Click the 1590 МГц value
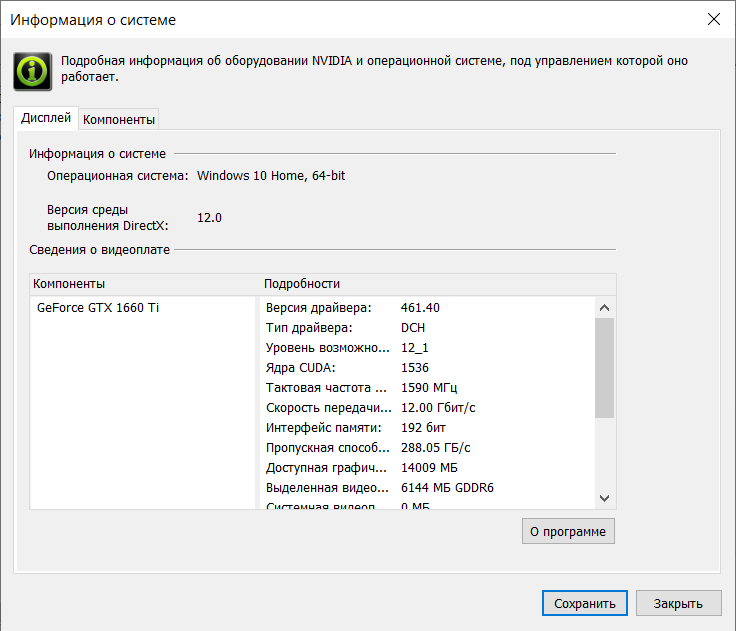The image size is (736, 631). [429, 388]
